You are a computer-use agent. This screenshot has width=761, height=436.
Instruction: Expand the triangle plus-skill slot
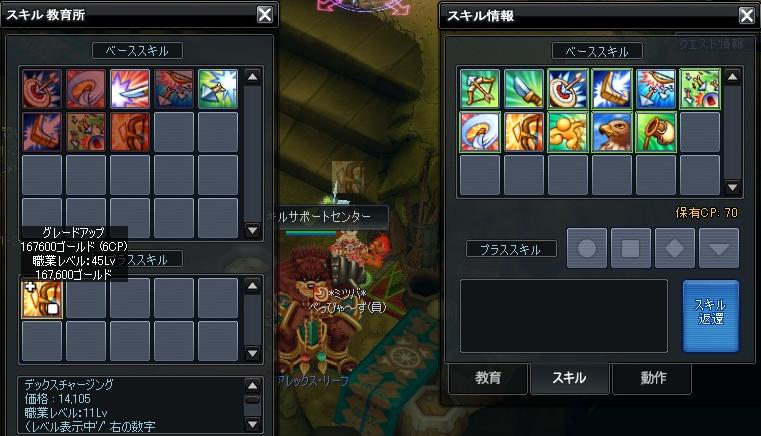tap(719, 248)
